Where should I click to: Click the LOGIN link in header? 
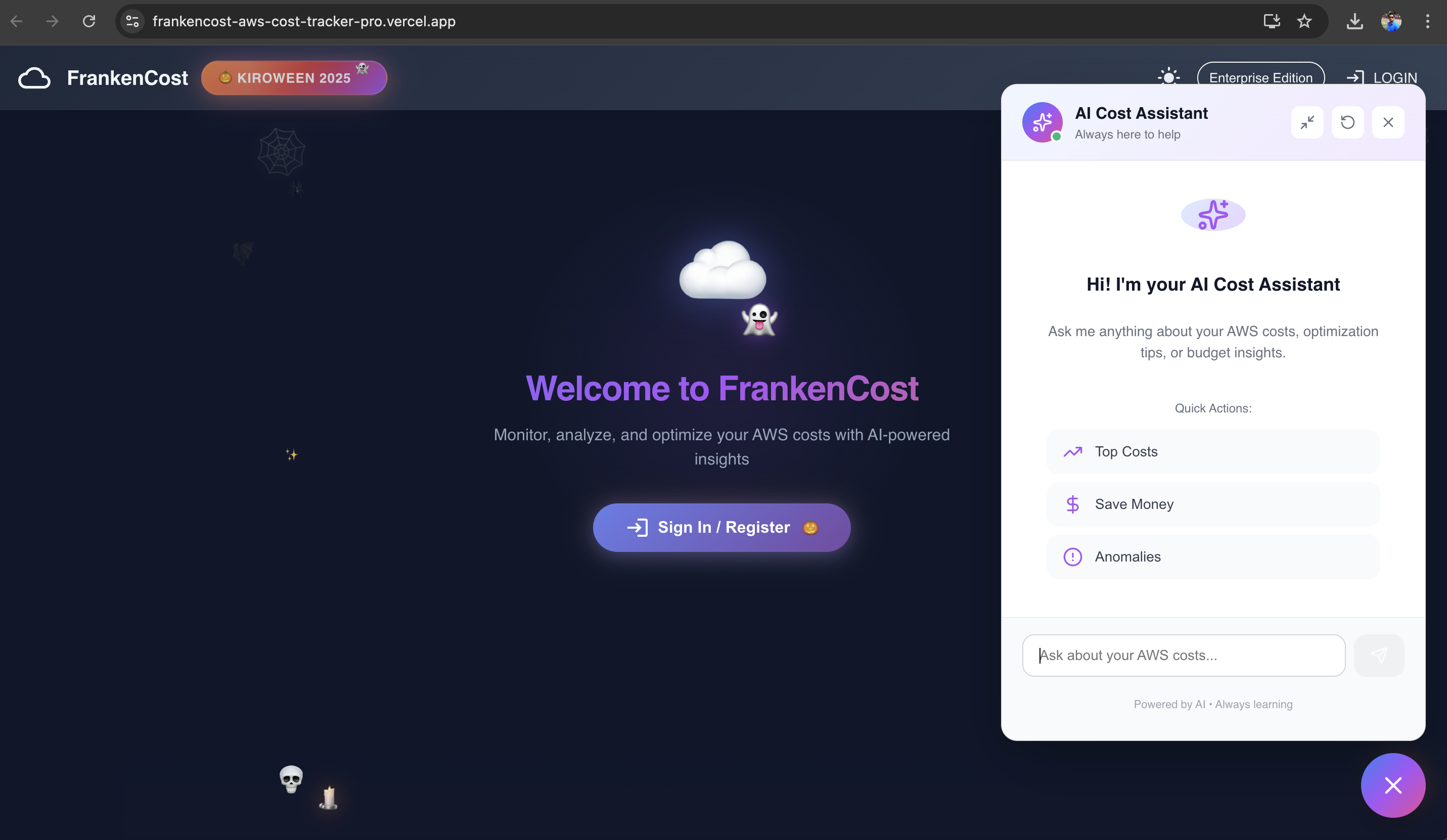pyautogui.click(x=1382, y=77)
